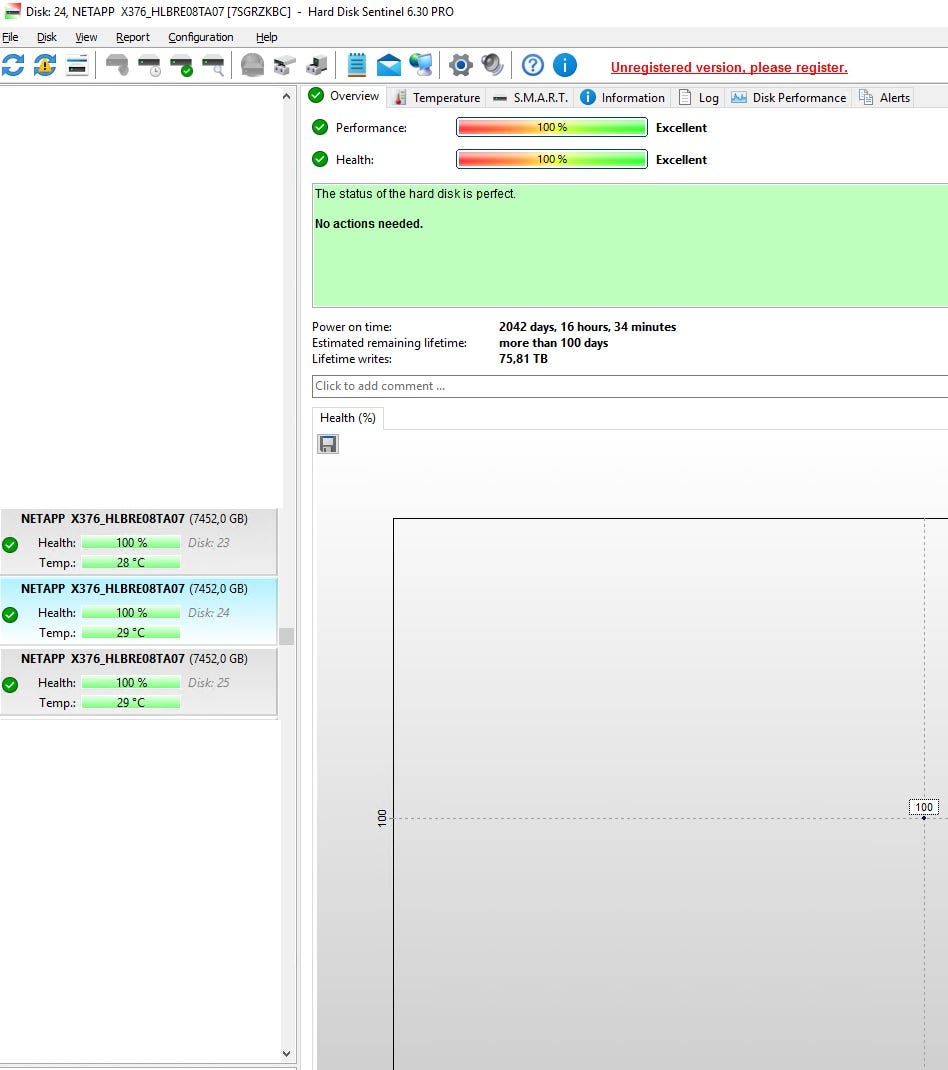Click the question mark help icon

(x=533, y=66)
